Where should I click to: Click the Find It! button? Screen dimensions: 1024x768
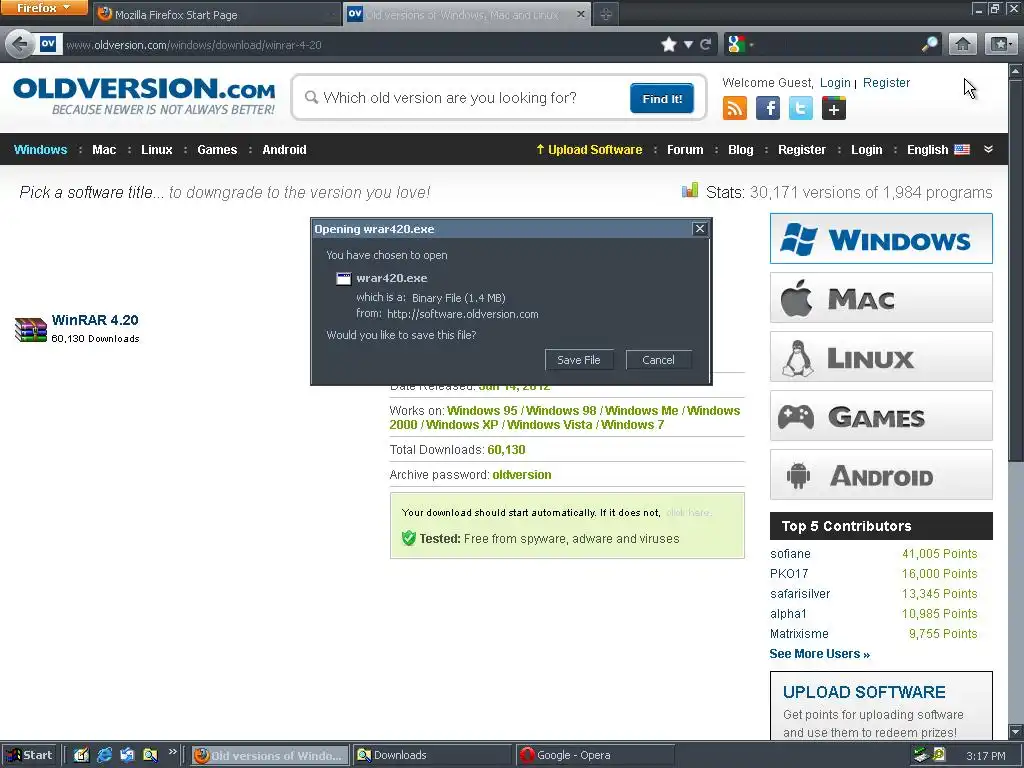(662, 99)
